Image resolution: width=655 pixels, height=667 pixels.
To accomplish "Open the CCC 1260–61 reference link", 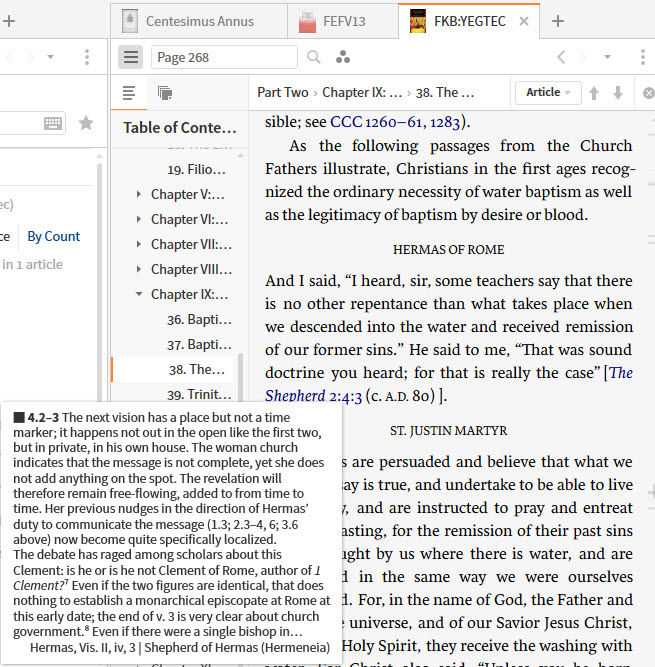I will pyautogui.click(x=376, y=122).
